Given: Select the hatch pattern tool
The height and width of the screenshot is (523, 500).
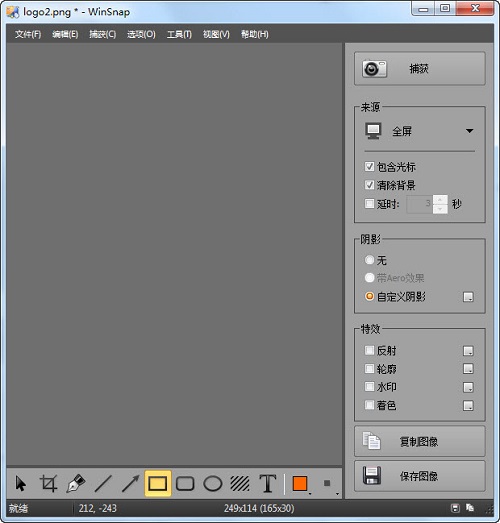Looking at the screenshot, I should (x=240, y=483).
